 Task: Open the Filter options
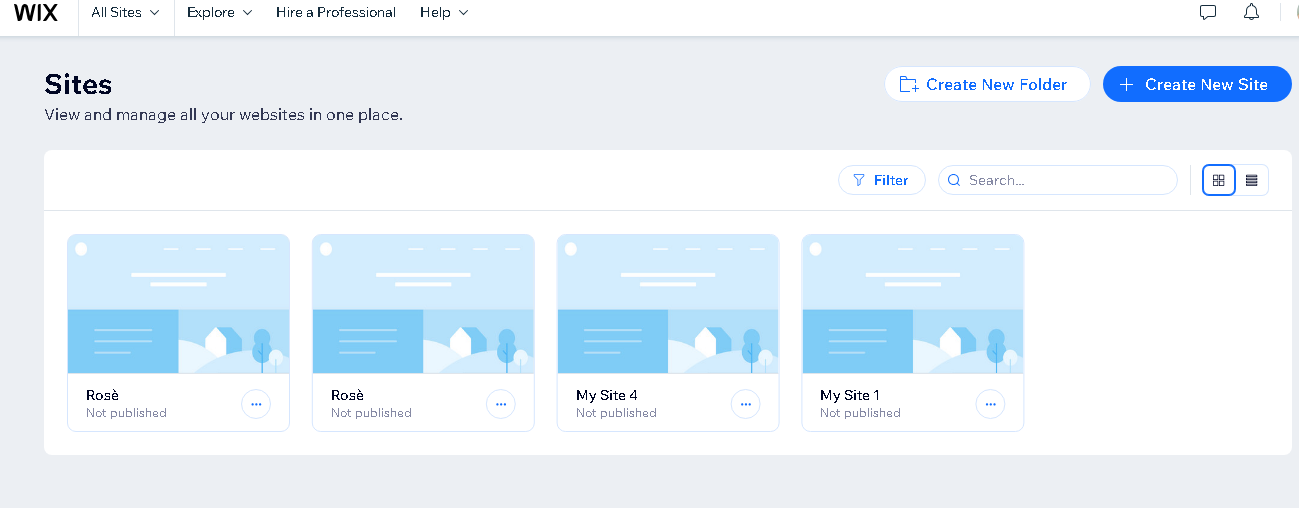tap(881, 181)
